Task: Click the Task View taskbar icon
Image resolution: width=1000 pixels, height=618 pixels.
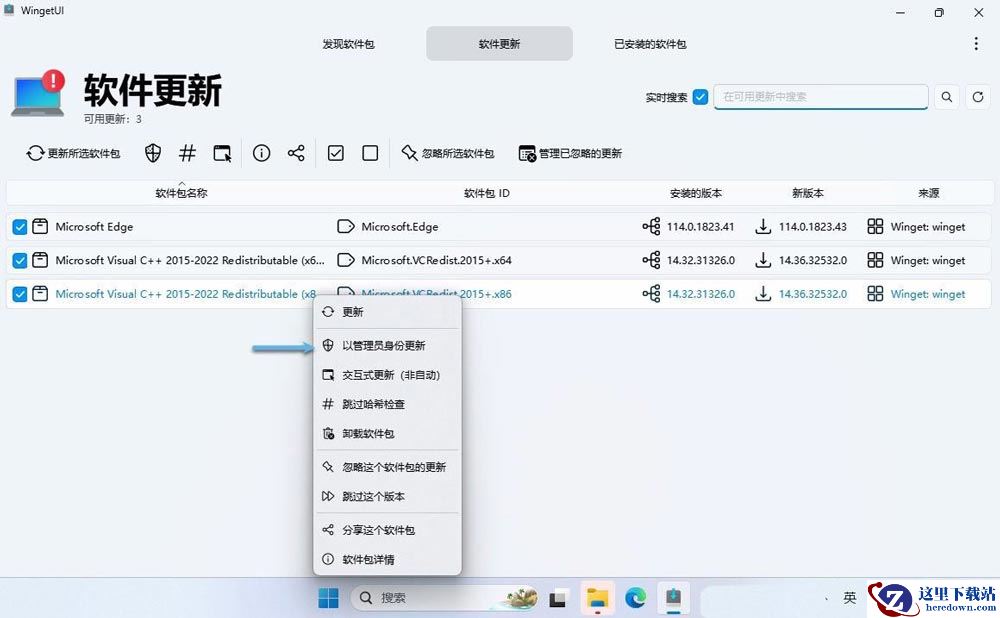Action: pos(559,598)
